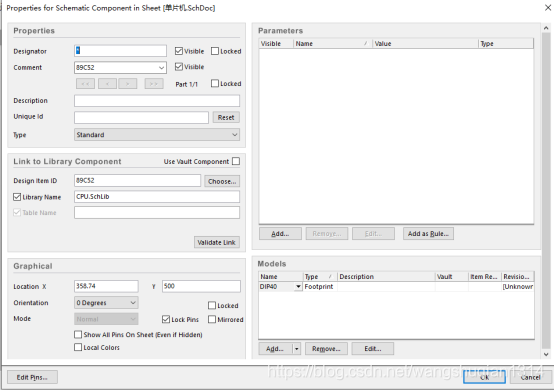
Task: Toggle Graphical Locked checkbox
Action: (212, 305)
